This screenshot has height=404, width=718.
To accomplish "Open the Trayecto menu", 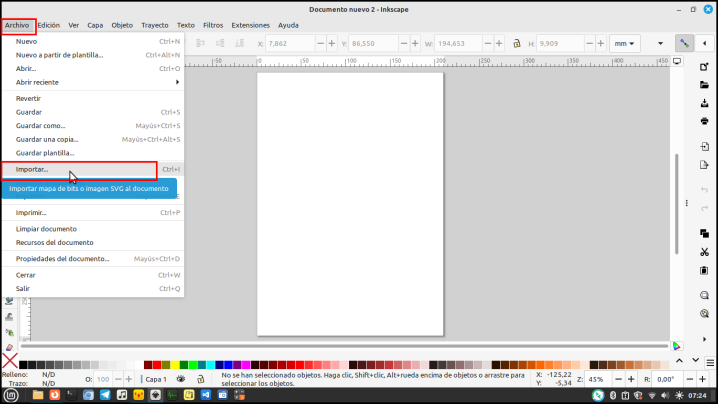I will pos(155,25).
